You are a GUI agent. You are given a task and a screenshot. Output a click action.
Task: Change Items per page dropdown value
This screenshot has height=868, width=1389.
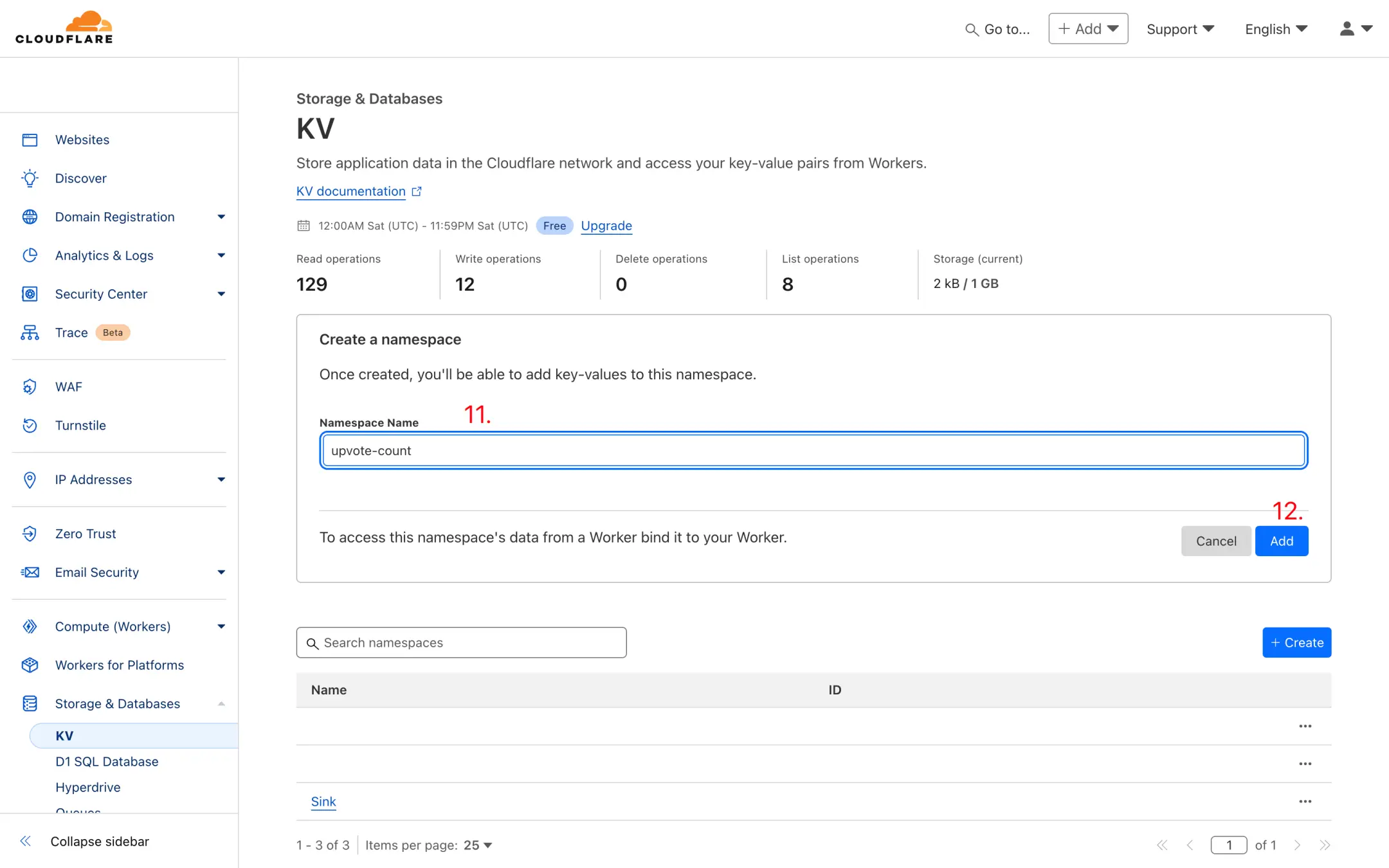click(478, 845)
